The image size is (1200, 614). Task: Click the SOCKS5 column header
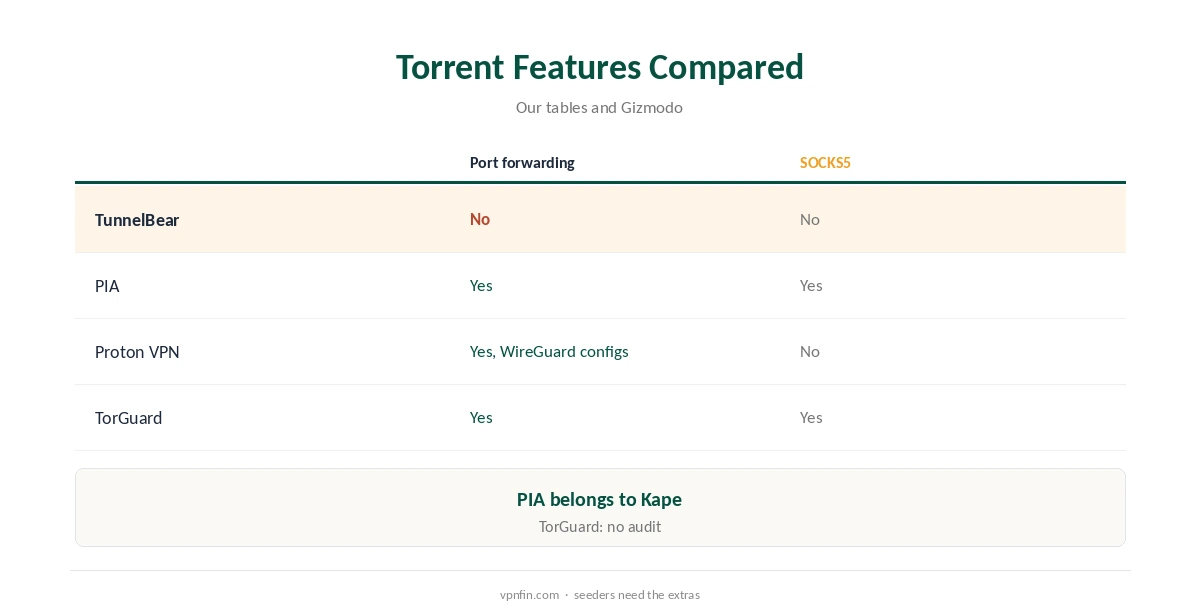tap(825, 163)
